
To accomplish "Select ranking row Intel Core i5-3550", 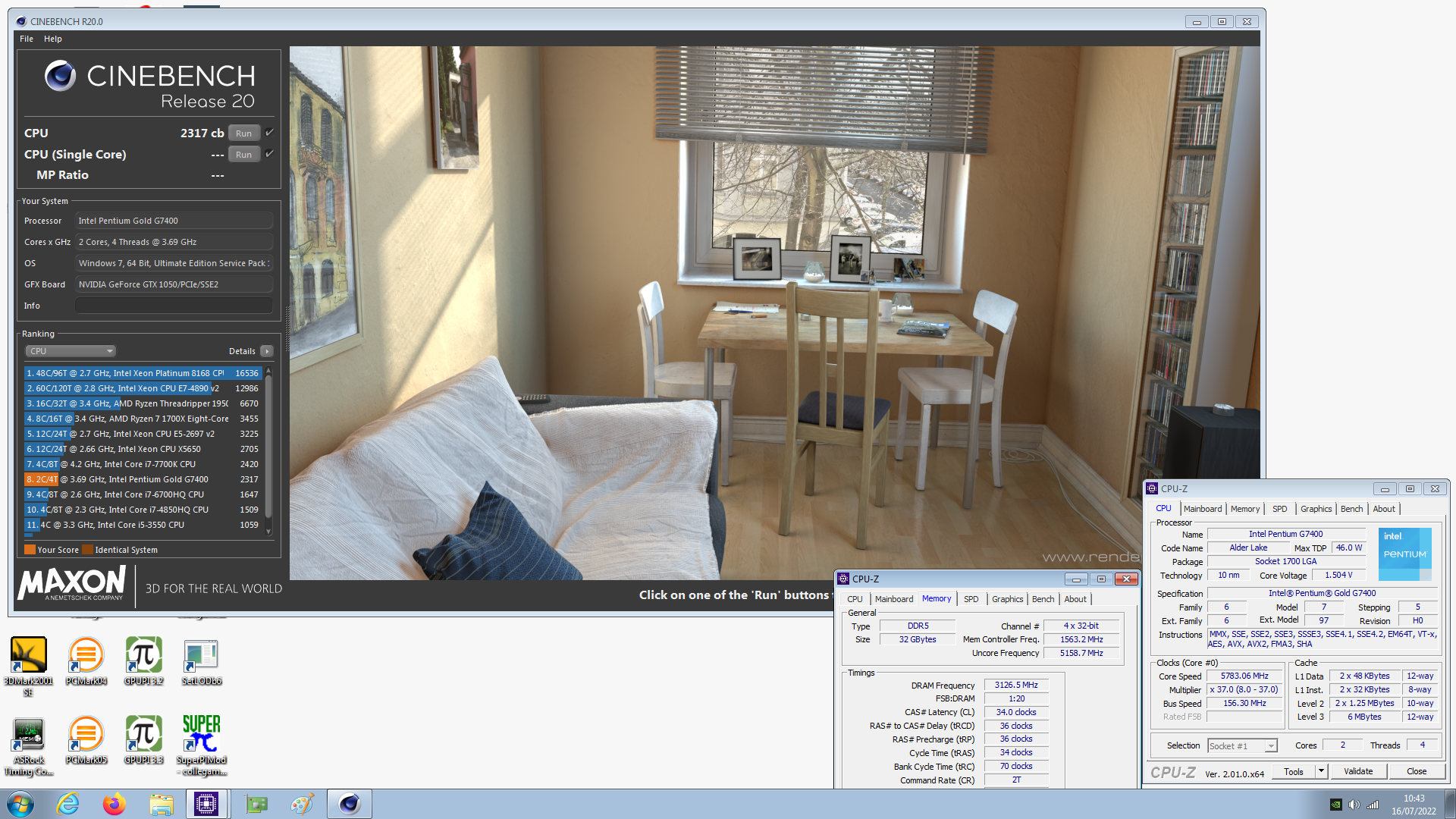I will pos(143,525).
